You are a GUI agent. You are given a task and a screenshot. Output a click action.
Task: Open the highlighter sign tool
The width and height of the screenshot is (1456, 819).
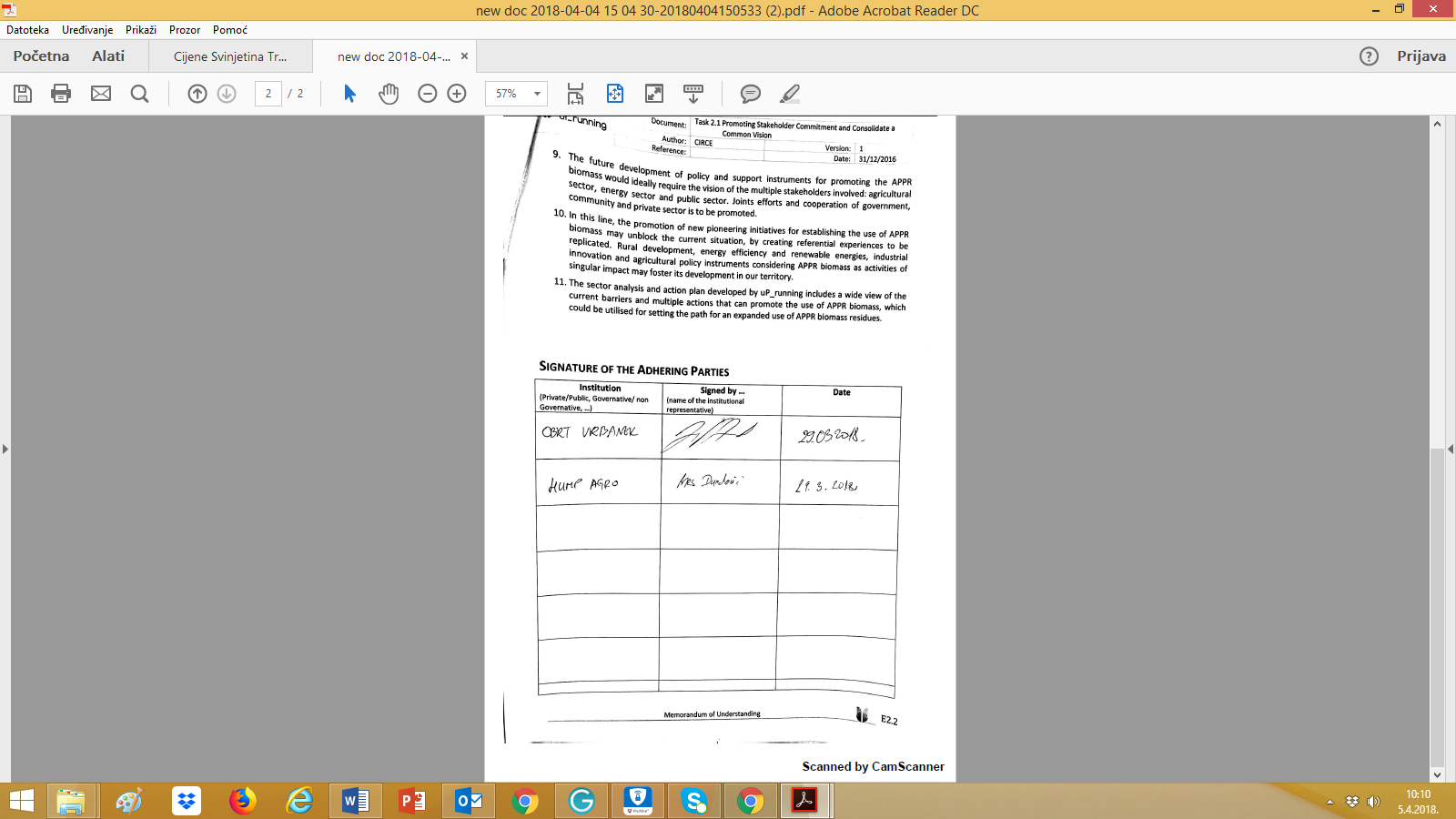(790, 94)
